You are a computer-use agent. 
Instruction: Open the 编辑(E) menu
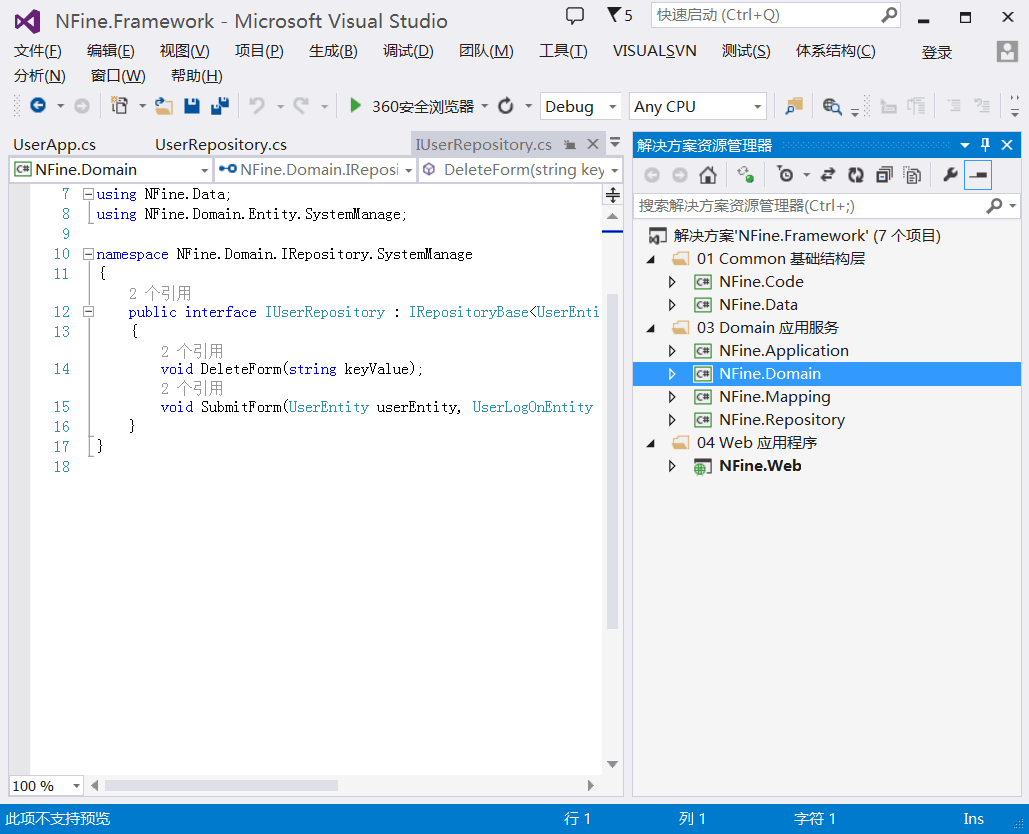click(111, 51)
